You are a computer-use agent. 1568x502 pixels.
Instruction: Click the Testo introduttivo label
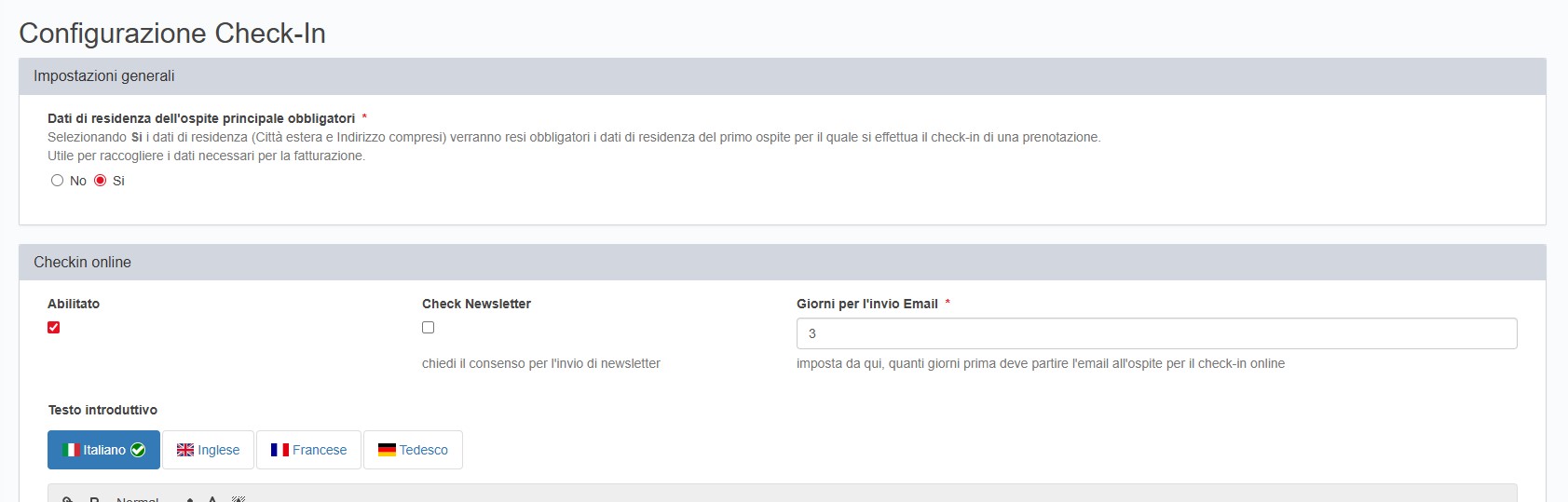[102, 410]
